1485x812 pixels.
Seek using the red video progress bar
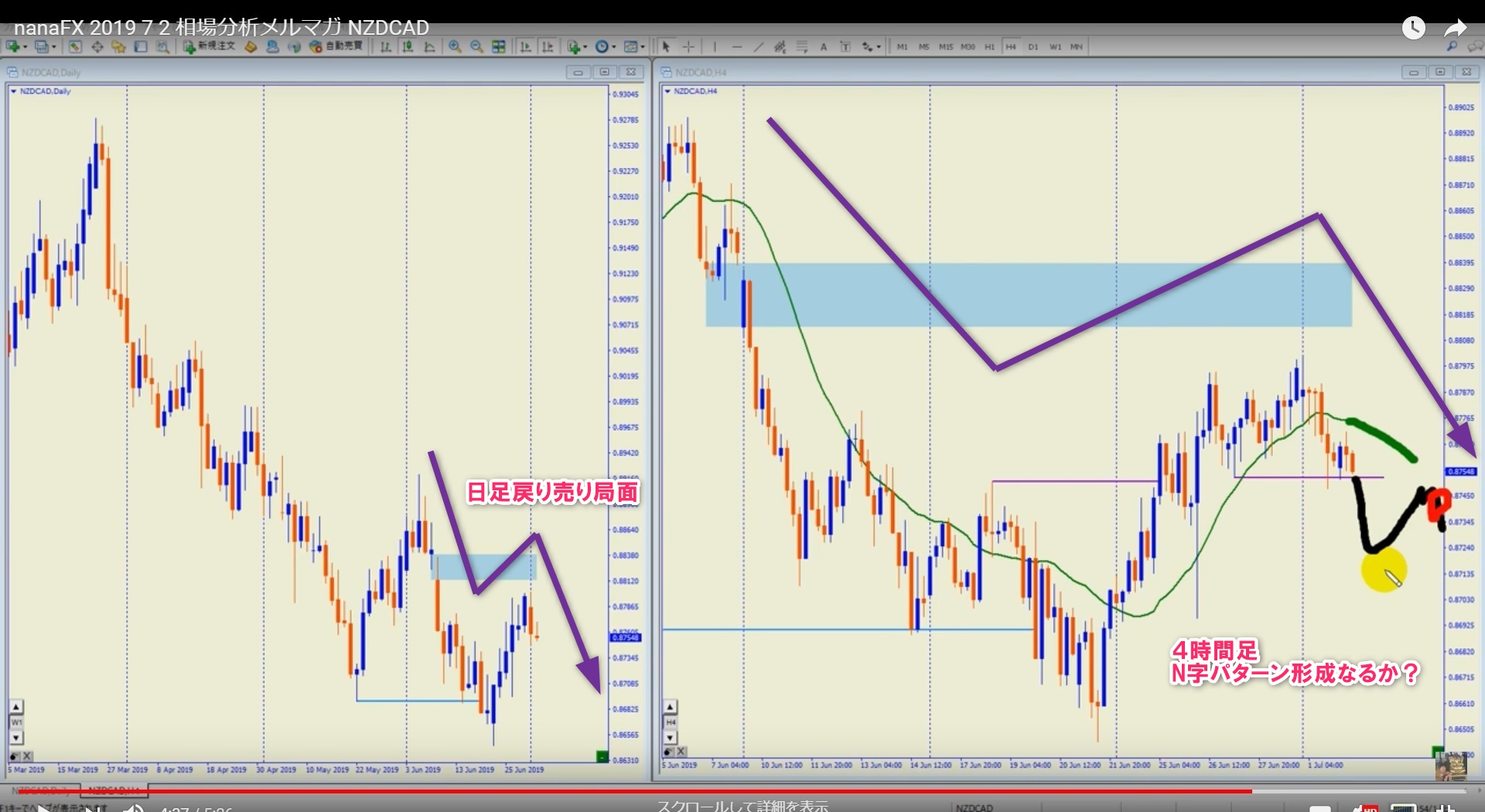[742, 791]
